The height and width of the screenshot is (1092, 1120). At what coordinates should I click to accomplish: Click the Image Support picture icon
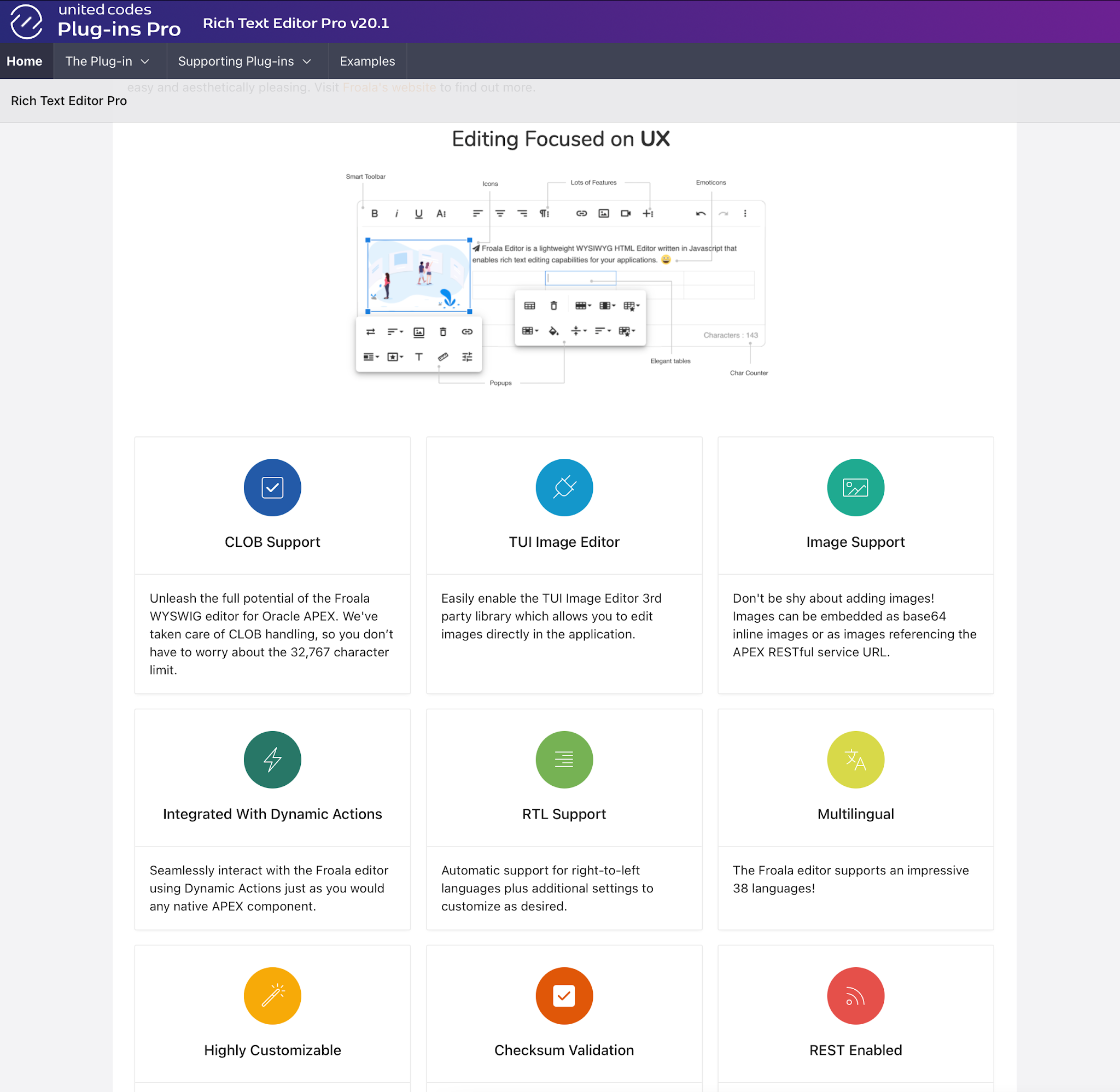point(855,488)
